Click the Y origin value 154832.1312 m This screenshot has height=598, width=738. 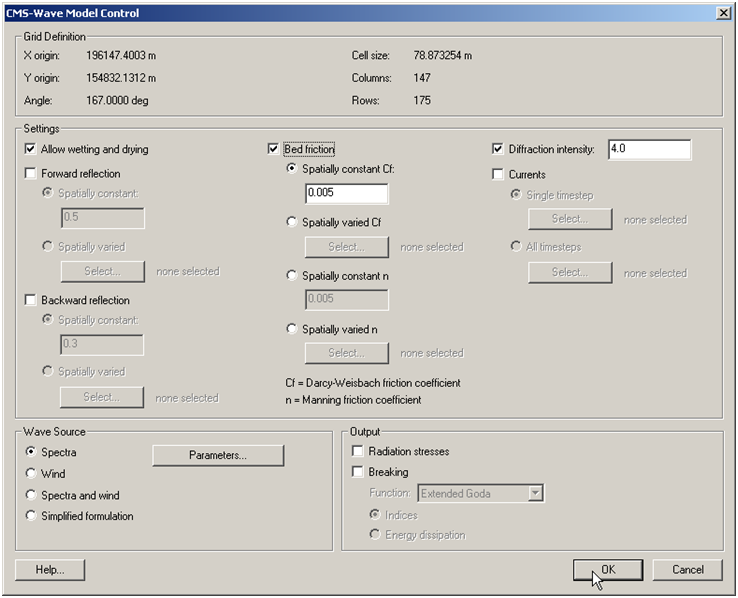click(x=121, y=78)
